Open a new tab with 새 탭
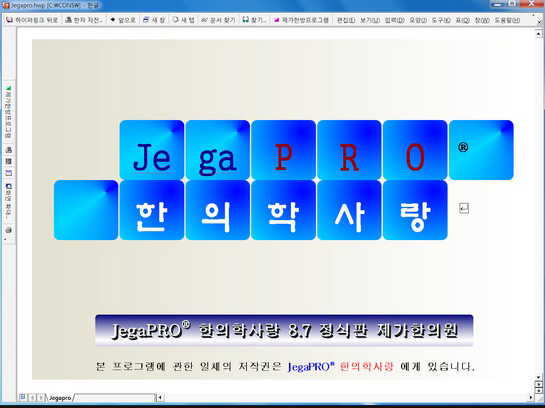Screen dimensions: 545x408 point(184,20)
